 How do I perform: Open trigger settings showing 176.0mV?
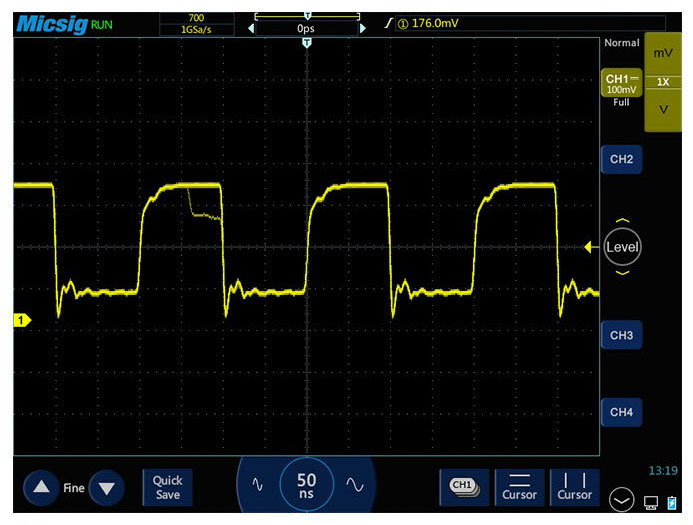(x=430, y=23)
